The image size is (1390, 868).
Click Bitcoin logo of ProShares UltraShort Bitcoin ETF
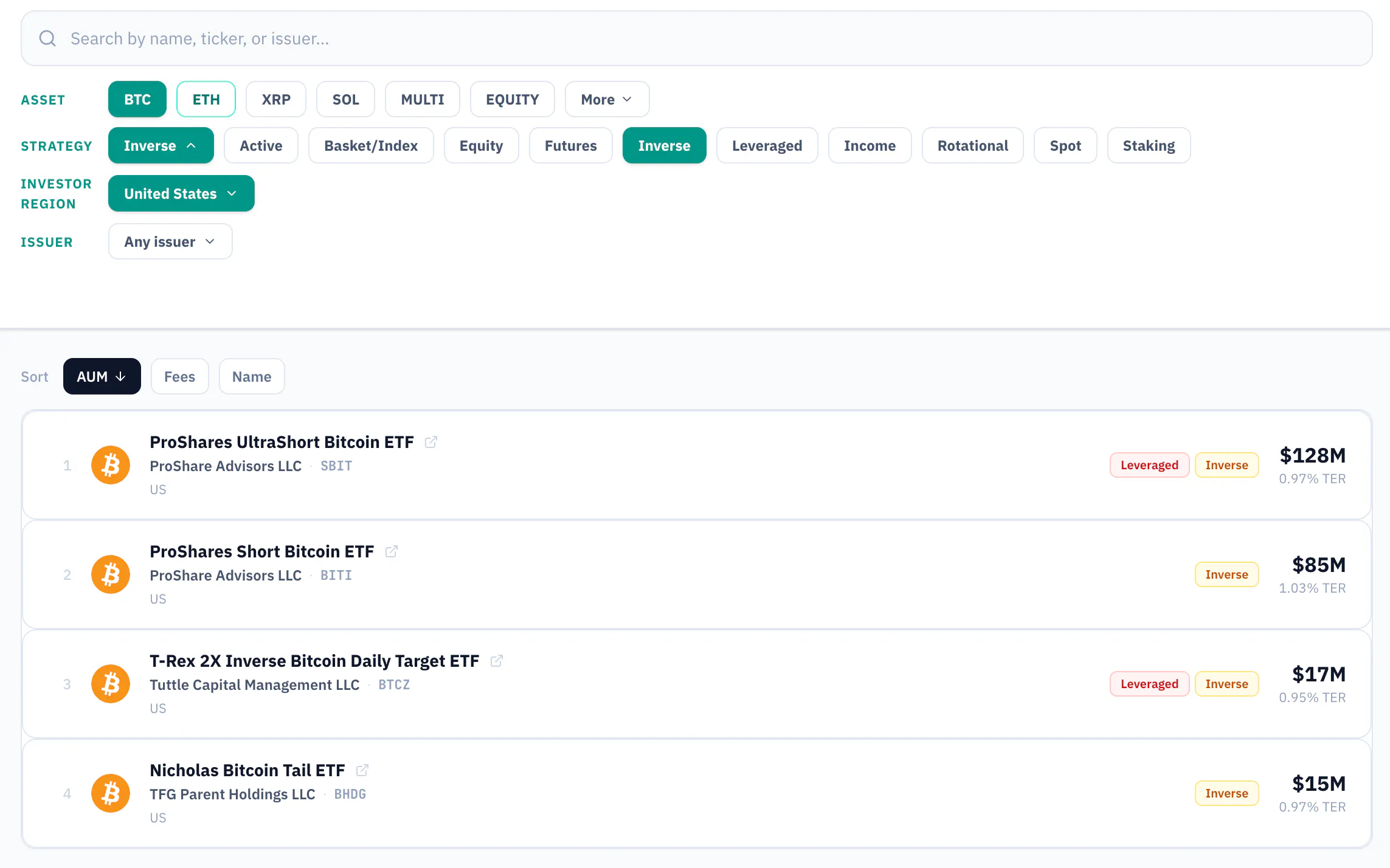click(x=111, y=465)
